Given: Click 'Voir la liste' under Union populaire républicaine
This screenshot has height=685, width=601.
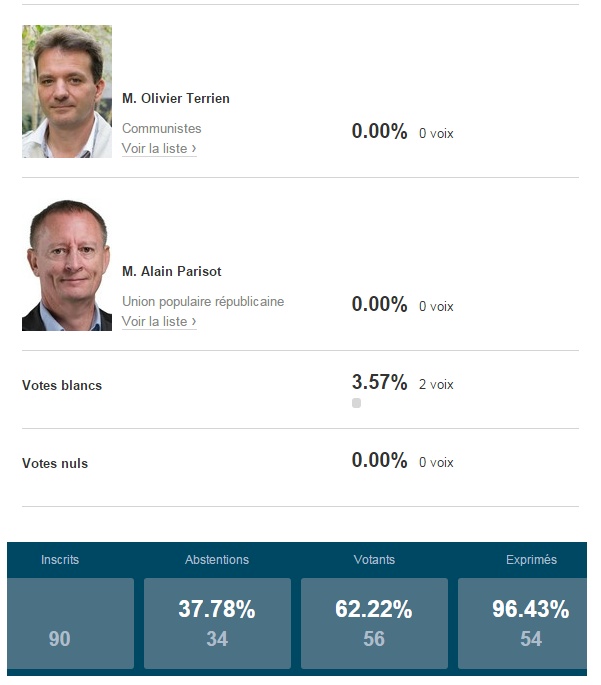Looking at the screenshot, I should coord(159,322).
